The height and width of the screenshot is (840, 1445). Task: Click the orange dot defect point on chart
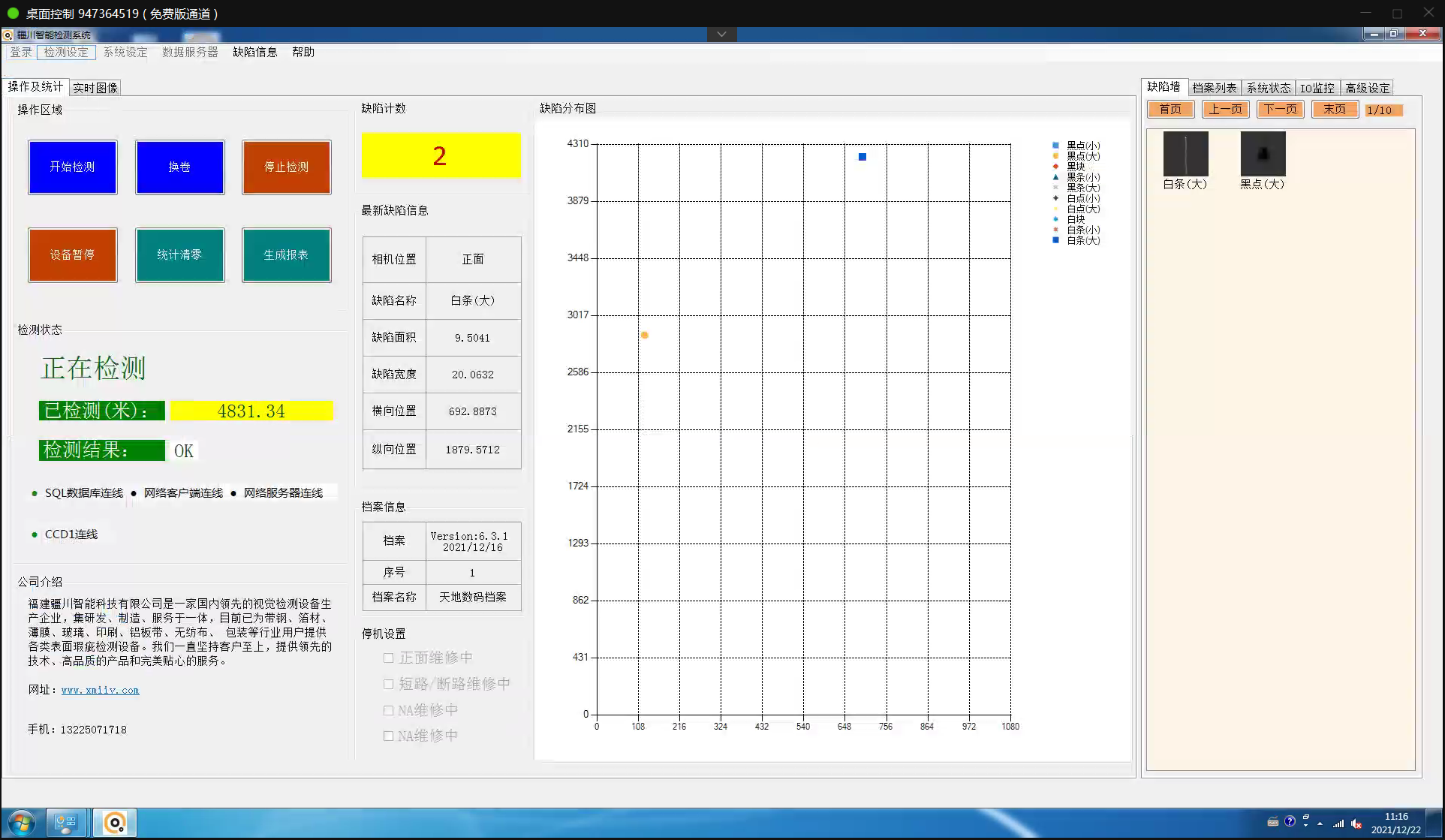pos(644,335)
